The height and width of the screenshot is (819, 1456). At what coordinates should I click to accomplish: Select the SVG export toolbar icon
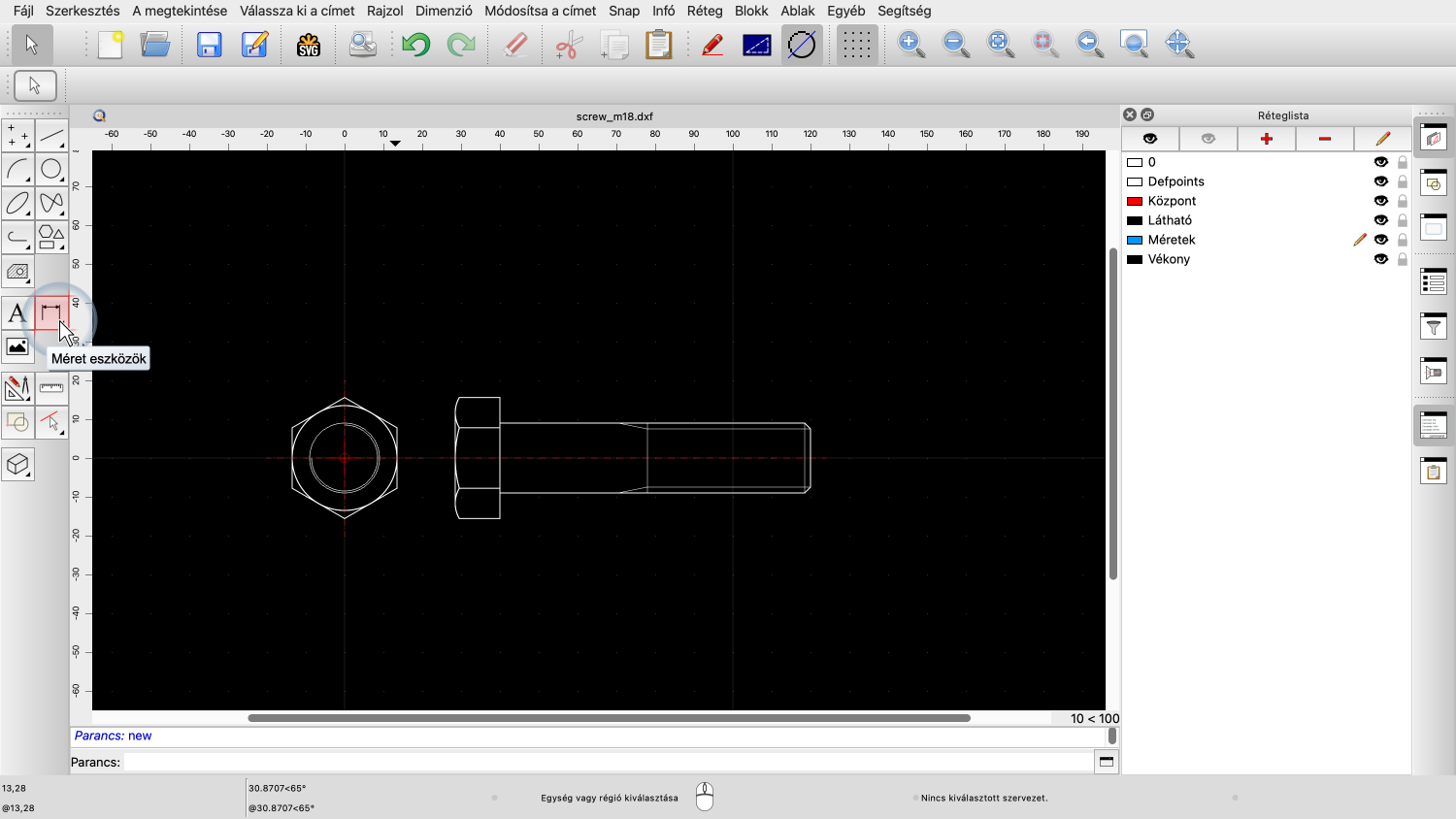(308, 44)
